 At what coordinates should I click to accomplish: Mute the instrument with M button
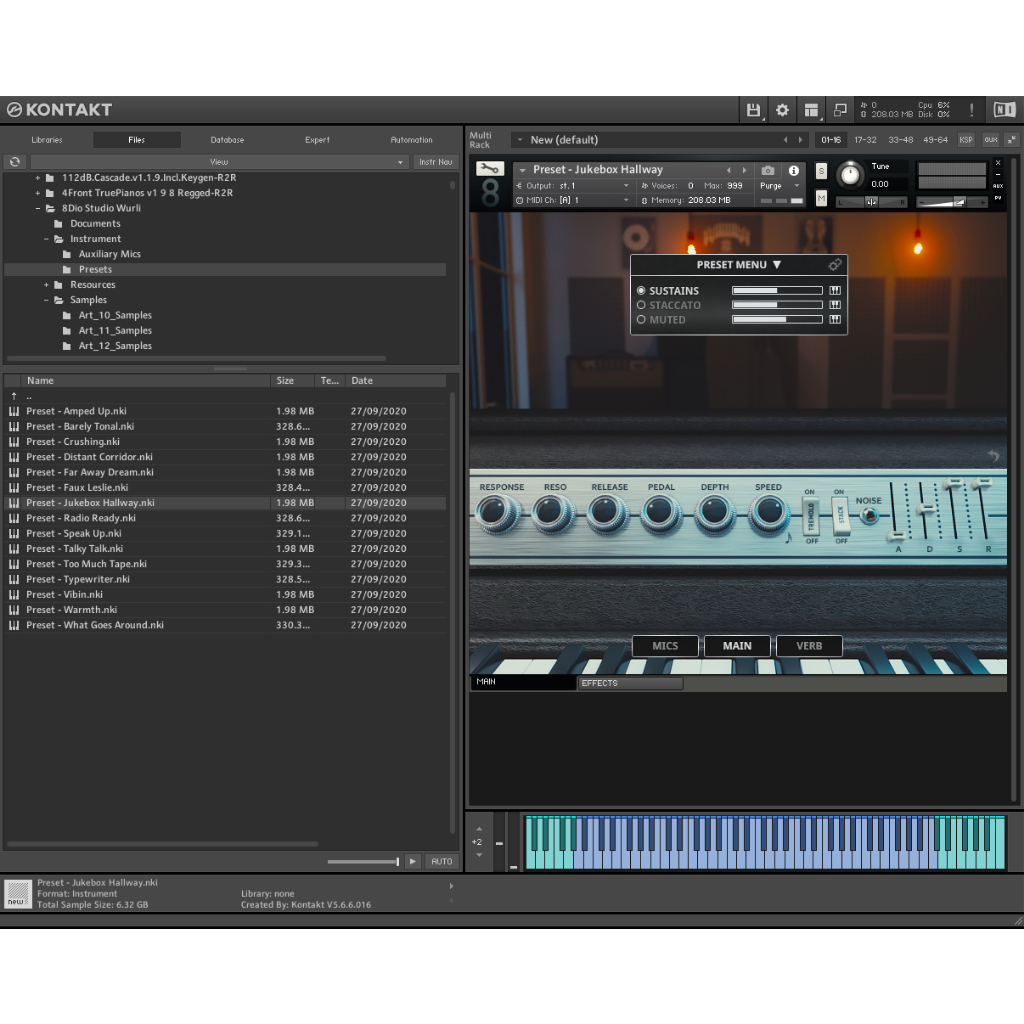pyautogui.click(x=821, y=198)
